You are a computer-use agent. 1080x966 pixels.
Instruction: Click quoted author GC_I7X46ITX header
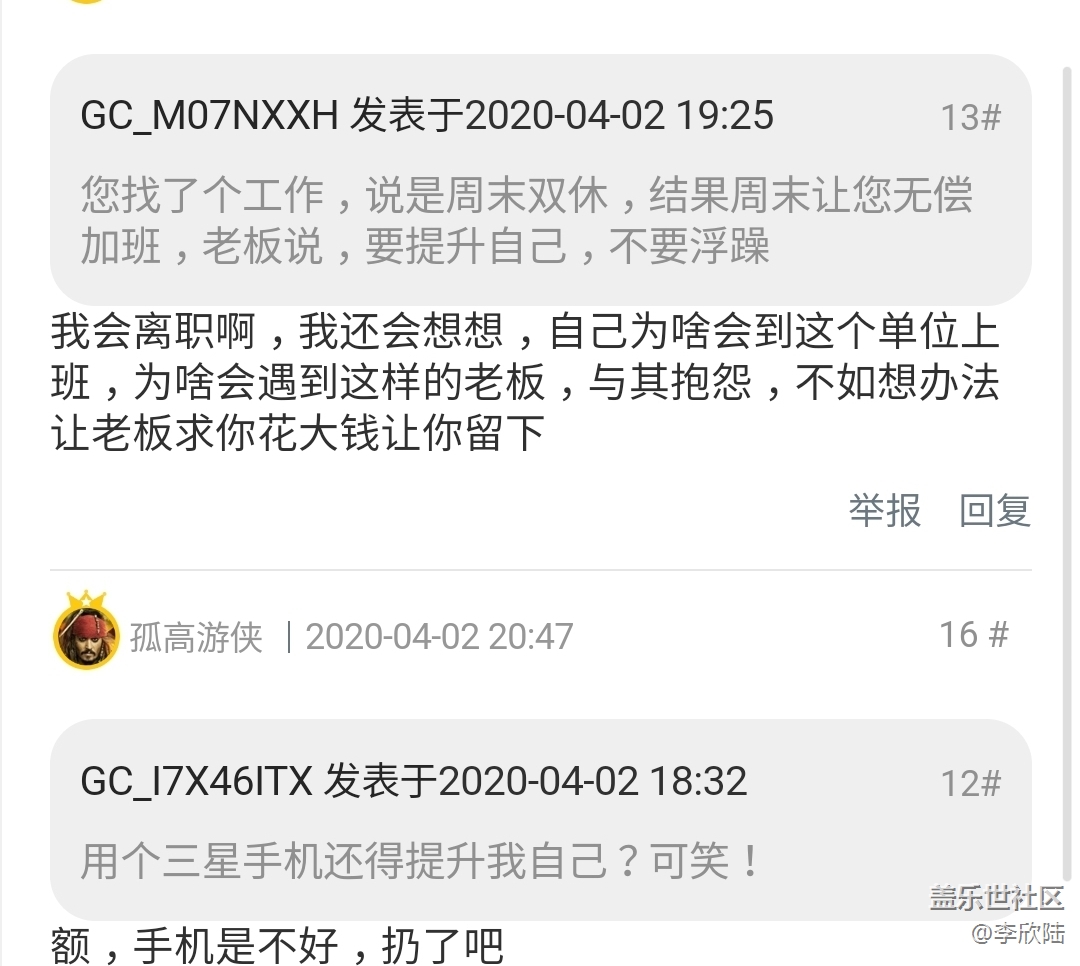pos(196,781)
